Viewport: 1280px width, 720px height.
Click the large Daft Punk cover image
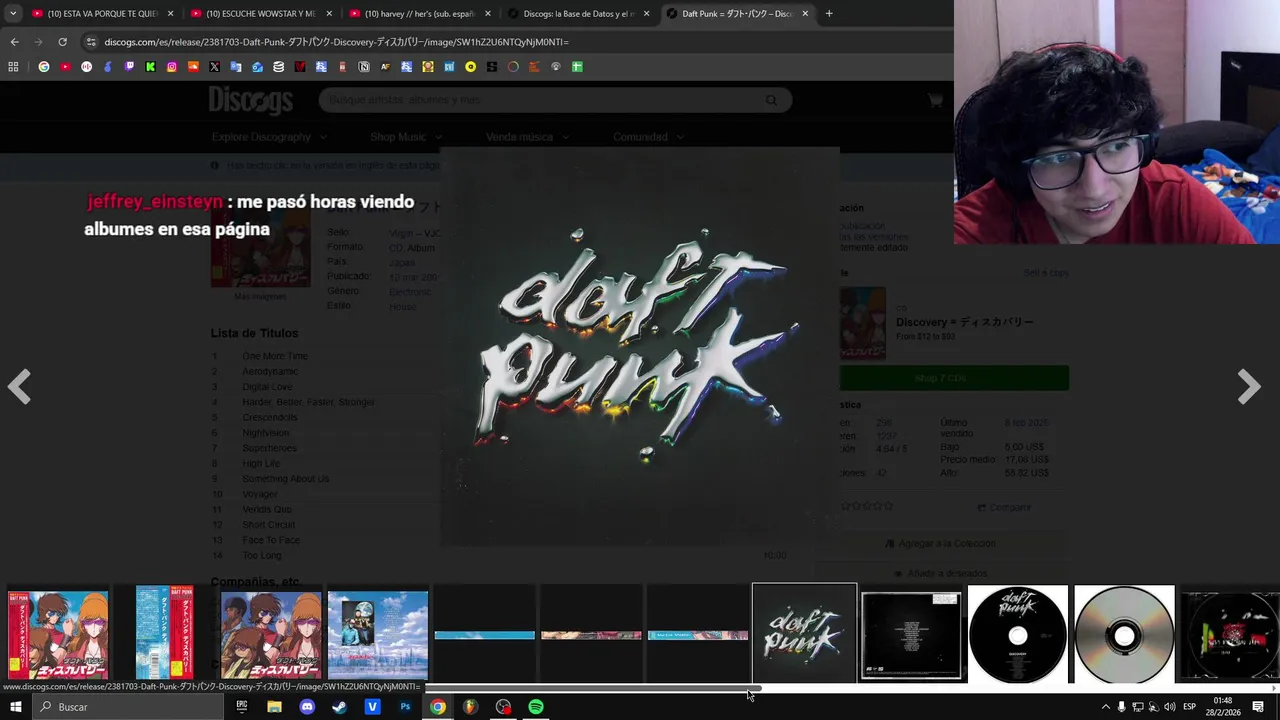pyautogui.click(x=640, y=347)
